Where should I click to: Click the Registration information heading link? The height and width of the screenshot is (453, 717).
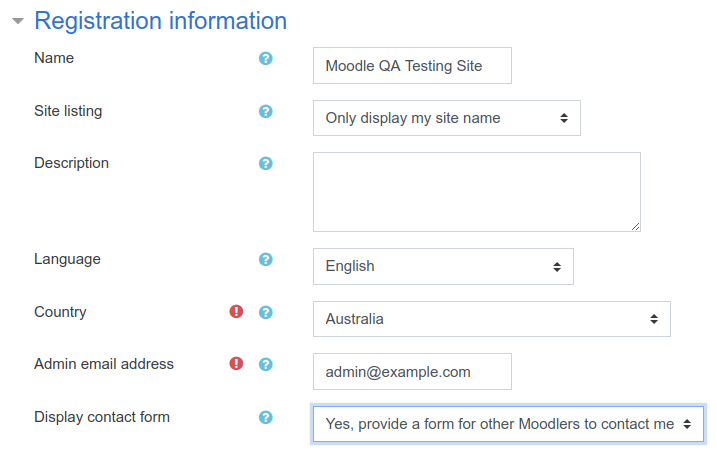click(161, 21)
